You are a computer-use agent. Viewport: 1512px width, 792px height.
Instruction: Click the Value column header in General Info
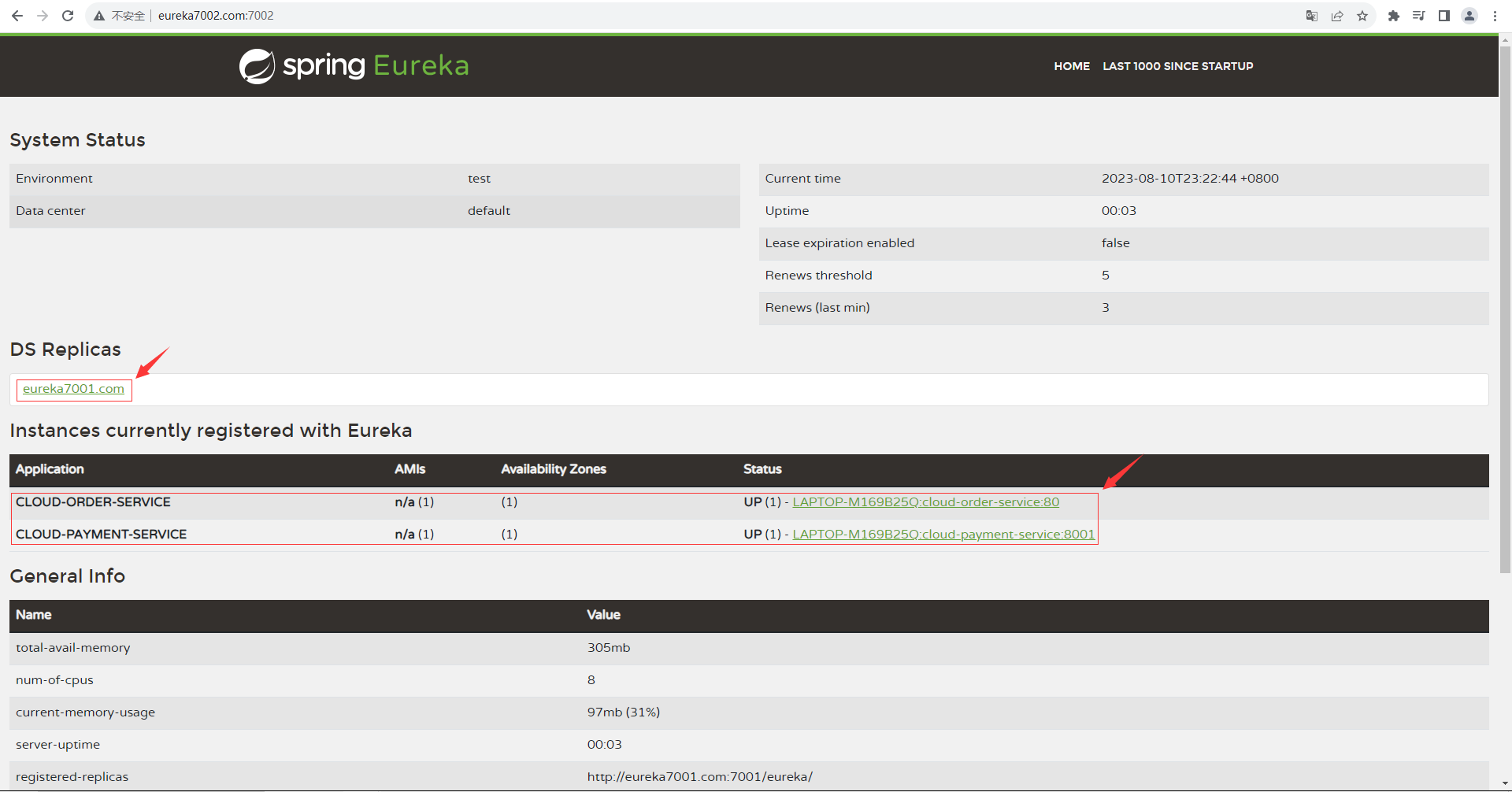click(x=604, y=615)
